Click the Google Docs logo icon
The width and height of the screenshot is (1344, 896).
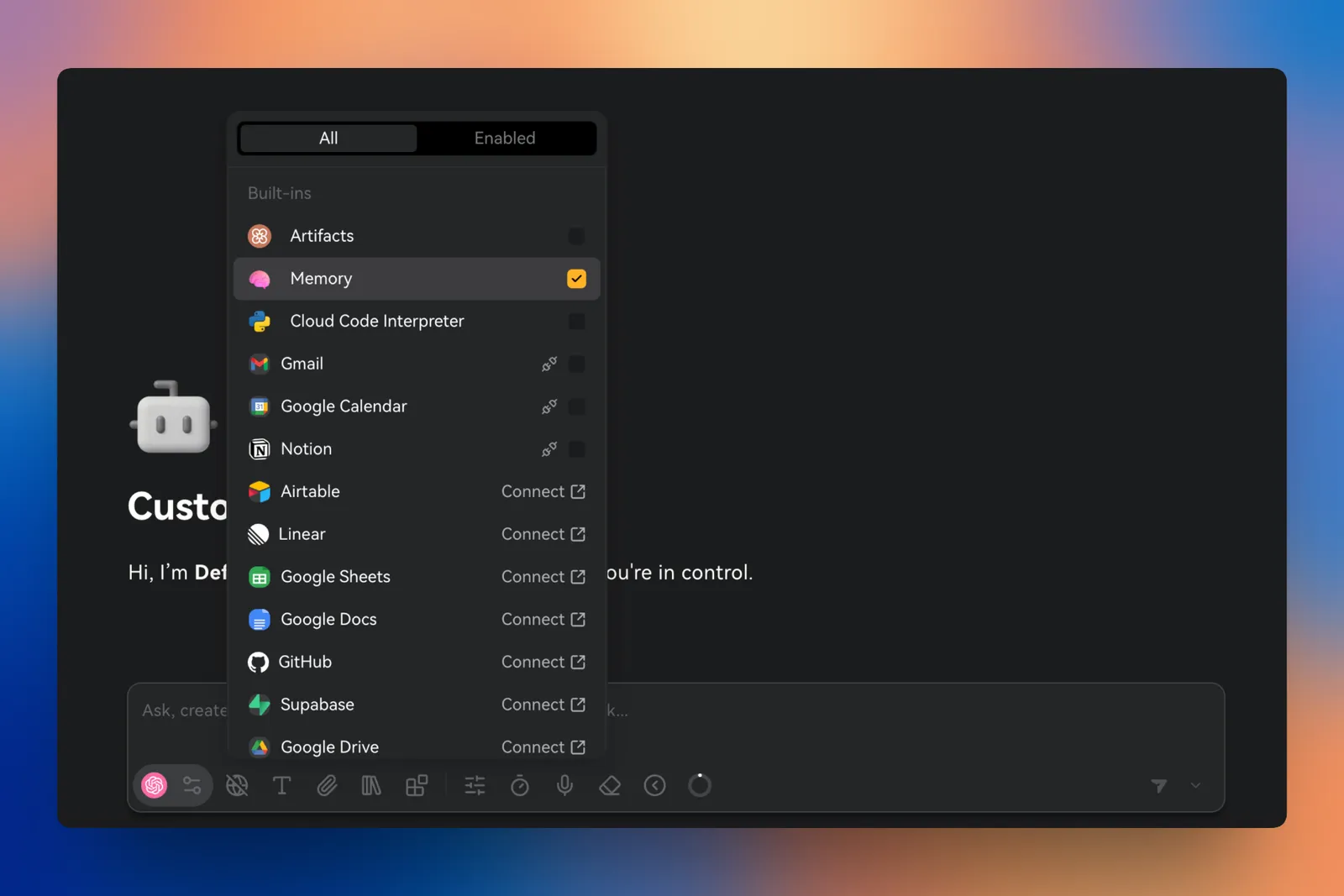(x=260, y=620)
